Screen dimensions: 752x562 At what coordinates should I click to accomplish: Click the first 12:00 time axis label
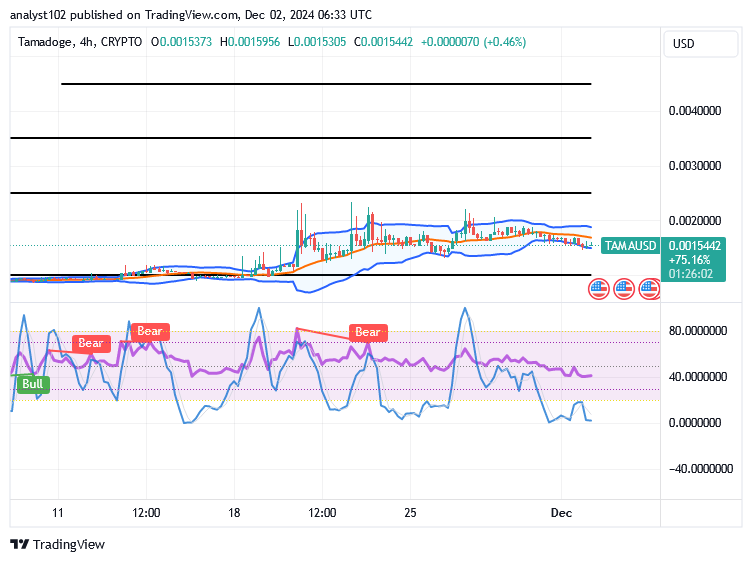click(x=146, y=513)
